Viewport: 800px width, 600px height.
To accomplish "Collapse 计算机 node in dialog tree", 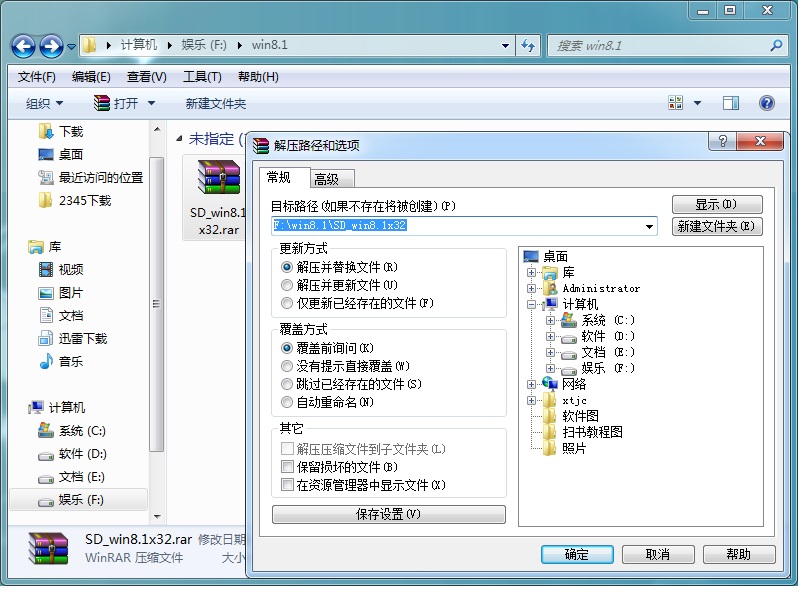I will [531, 305].
